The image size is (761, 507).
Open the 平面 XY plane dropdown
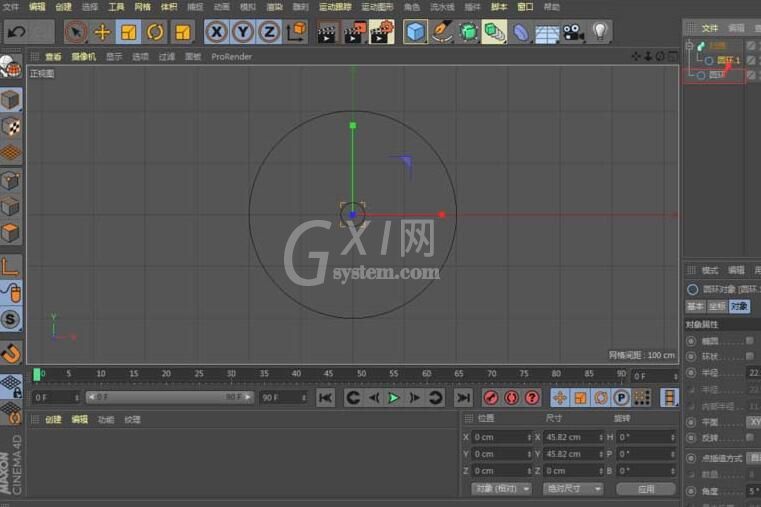(753, 422)
